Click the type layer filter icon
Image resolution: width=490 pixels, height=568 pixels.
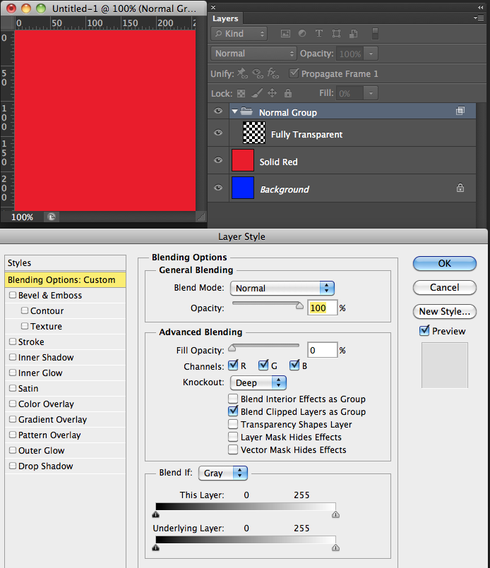[x=319, y=34]
